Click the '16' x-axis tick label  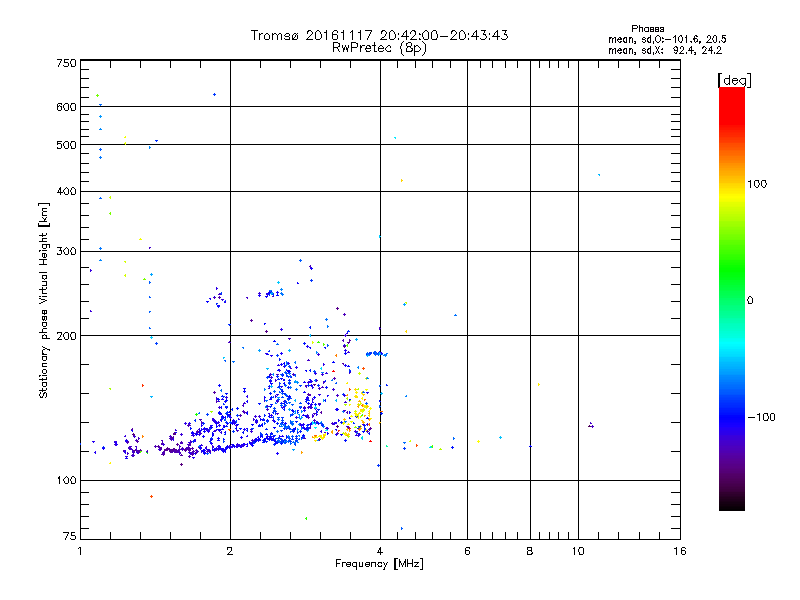680,551
